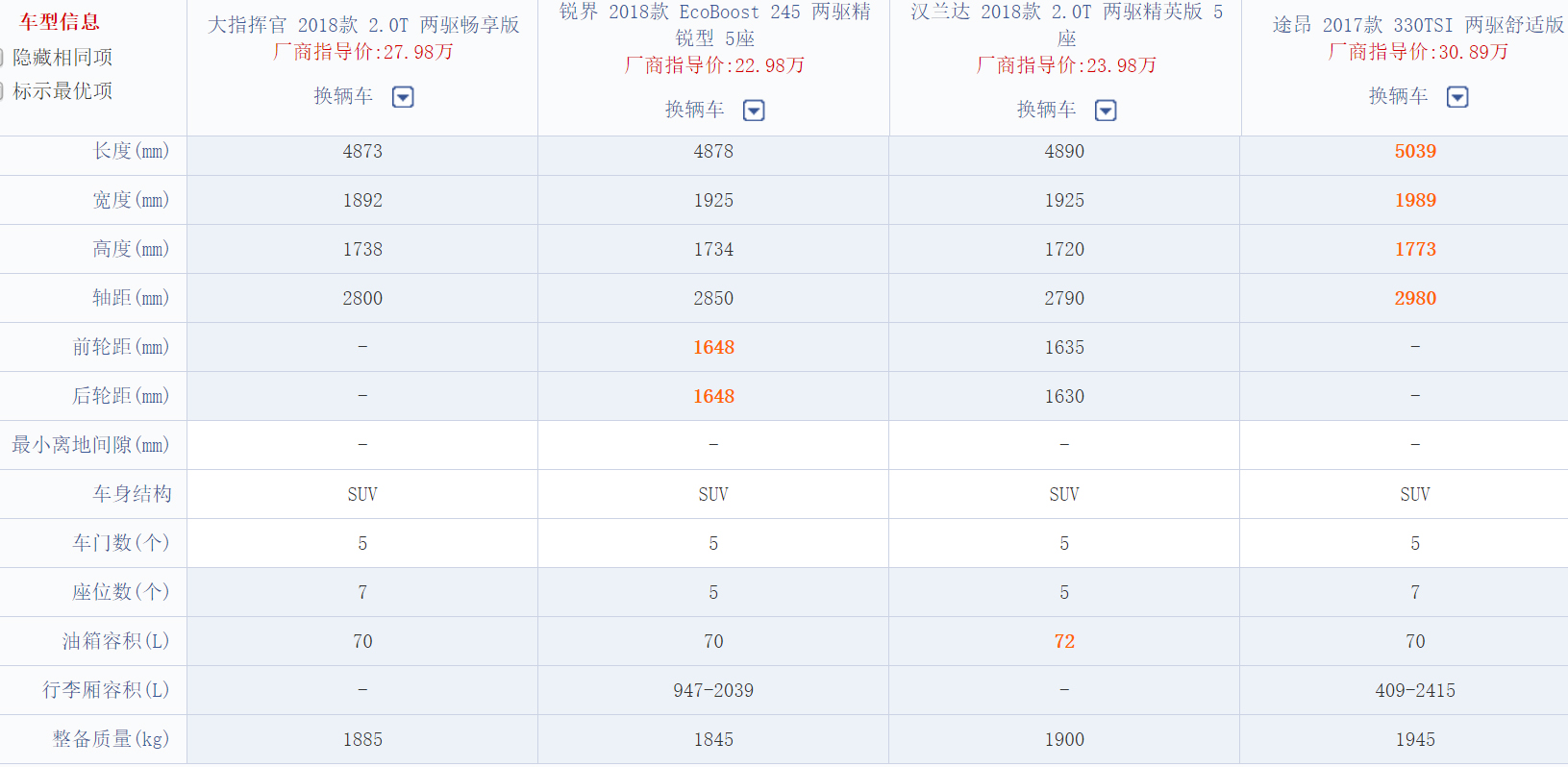Open the dropdown arrow next to 换辆车 for 途昂
Viewport: 1568px width, 767px height.
coord(1458,97)
